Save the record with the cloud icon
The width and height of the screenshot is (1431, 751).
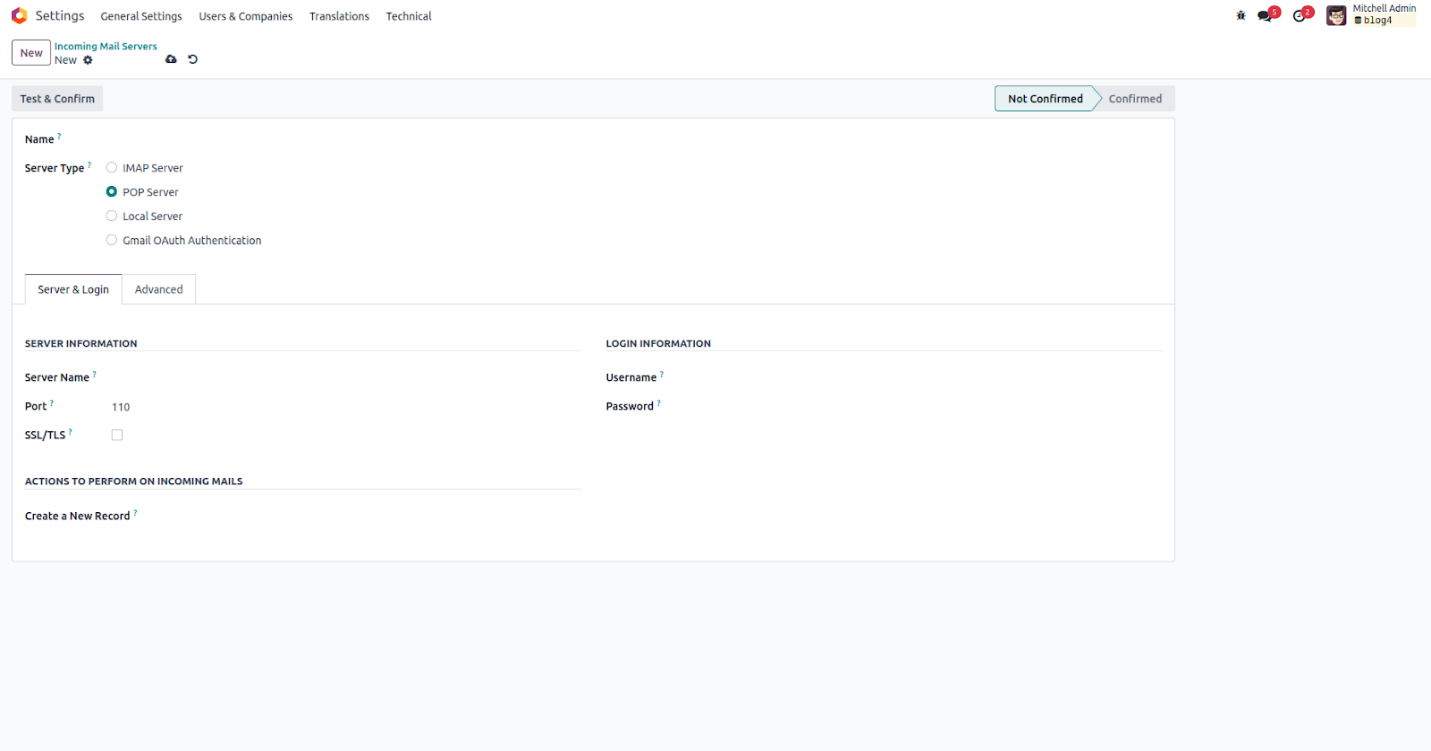171,60
